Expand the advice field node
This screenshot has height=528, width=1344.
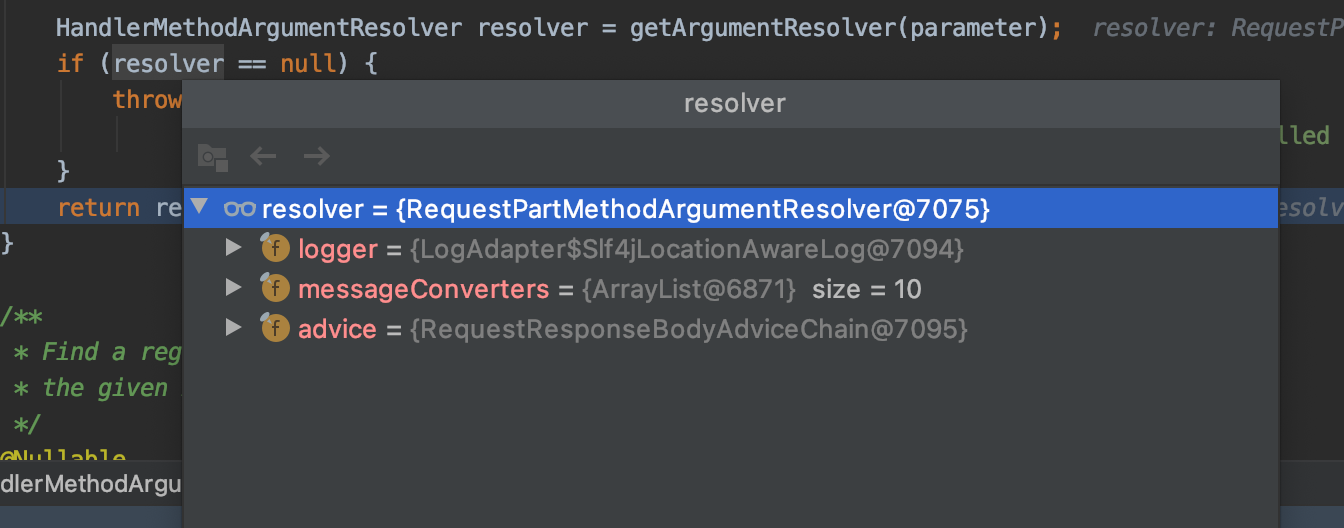click(x=234, y=328)
